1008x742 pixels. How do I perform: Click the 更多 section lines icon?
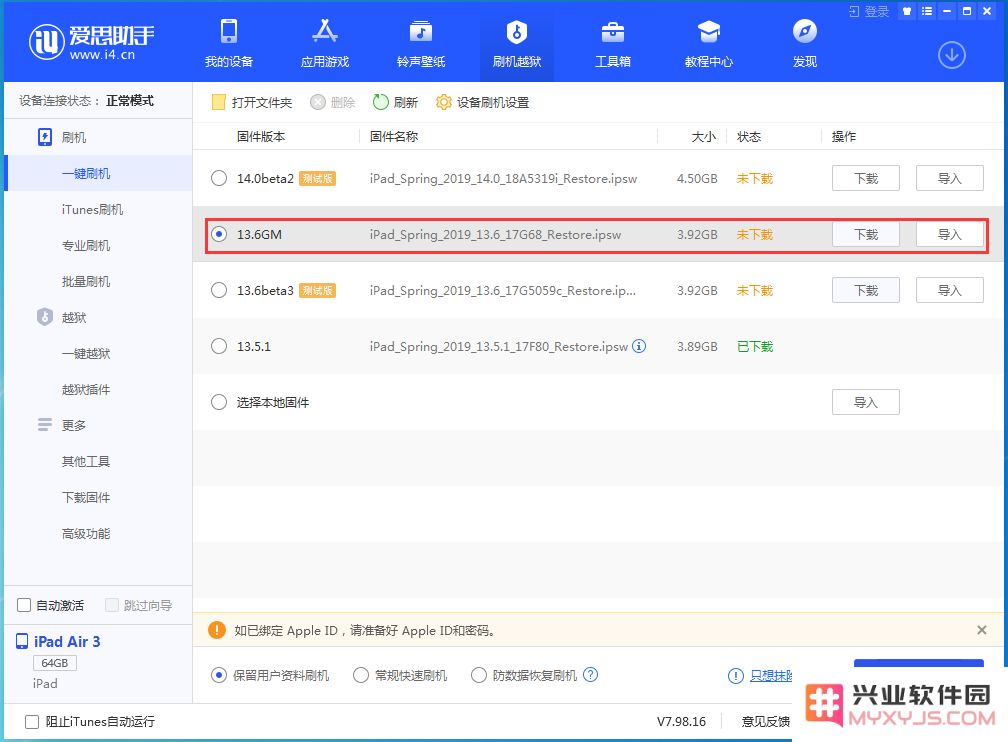[45, 425]
